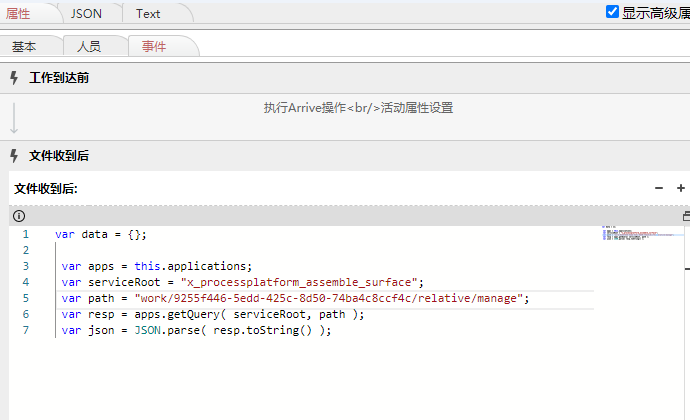Click the plus icon in the script header
This screenshot has width=690, height=420.
[x=681, y=188]
